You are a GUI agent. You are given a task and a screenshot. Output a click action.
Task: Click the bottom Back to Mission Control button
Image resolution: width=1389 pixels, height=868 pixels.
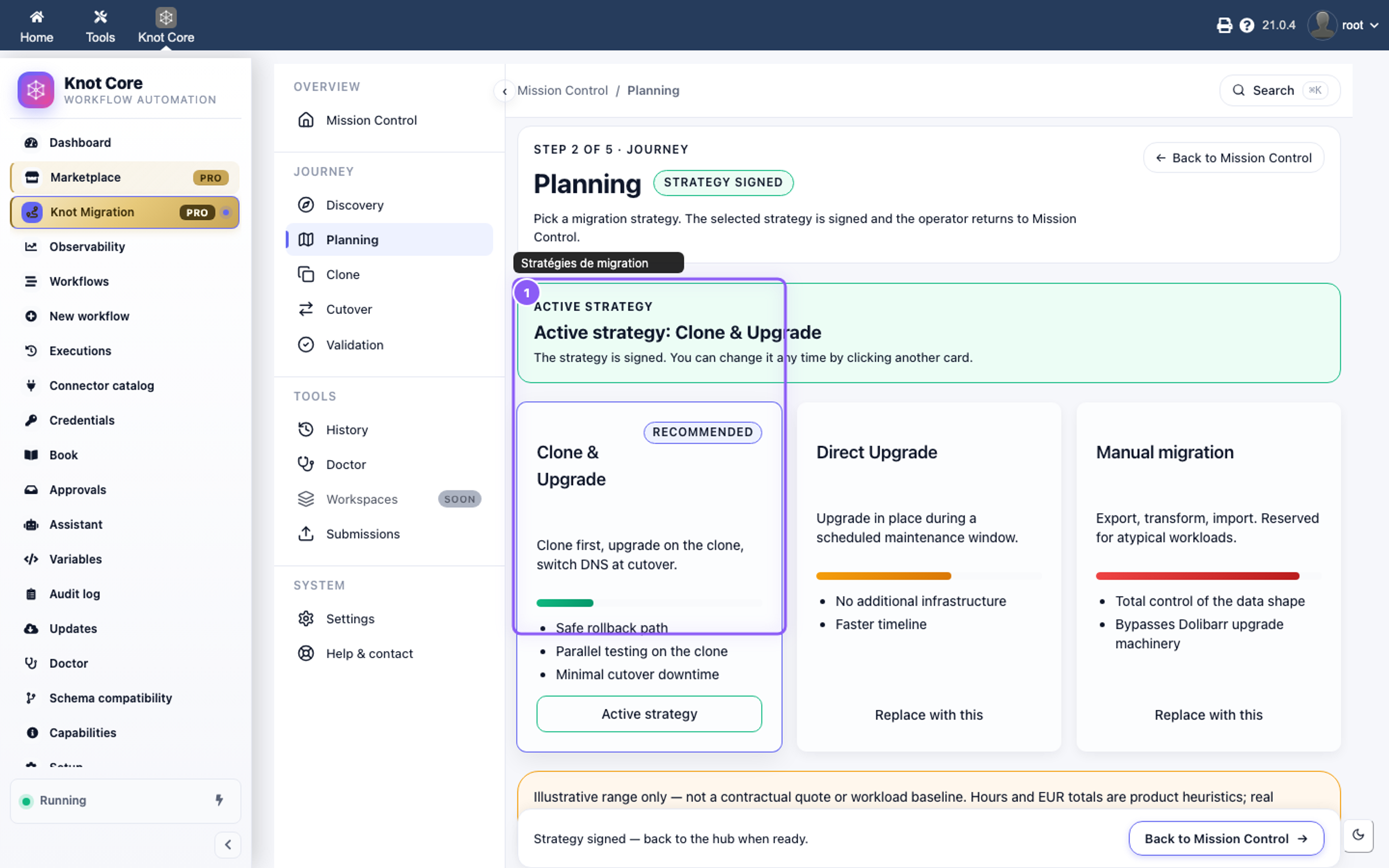(x=1226, y=839)
